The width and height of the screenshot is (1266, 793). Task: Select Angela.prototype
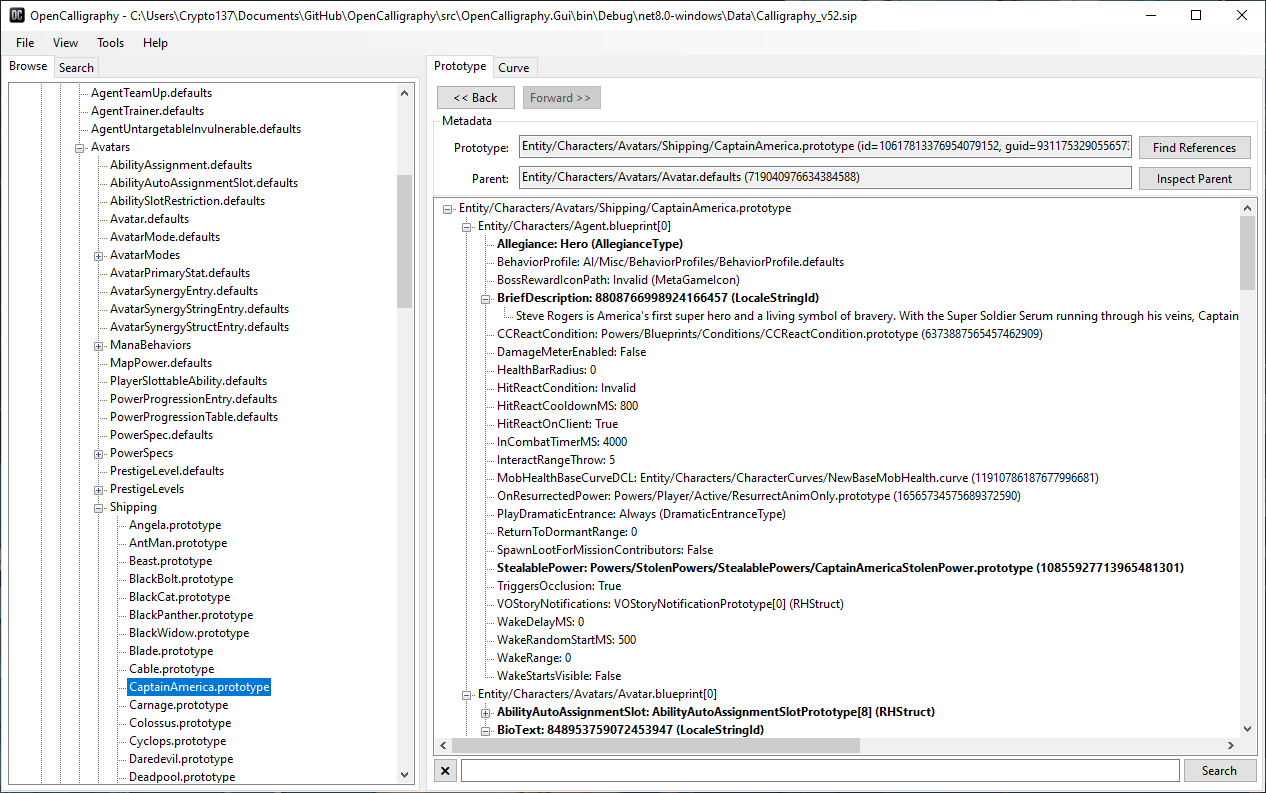175,525
